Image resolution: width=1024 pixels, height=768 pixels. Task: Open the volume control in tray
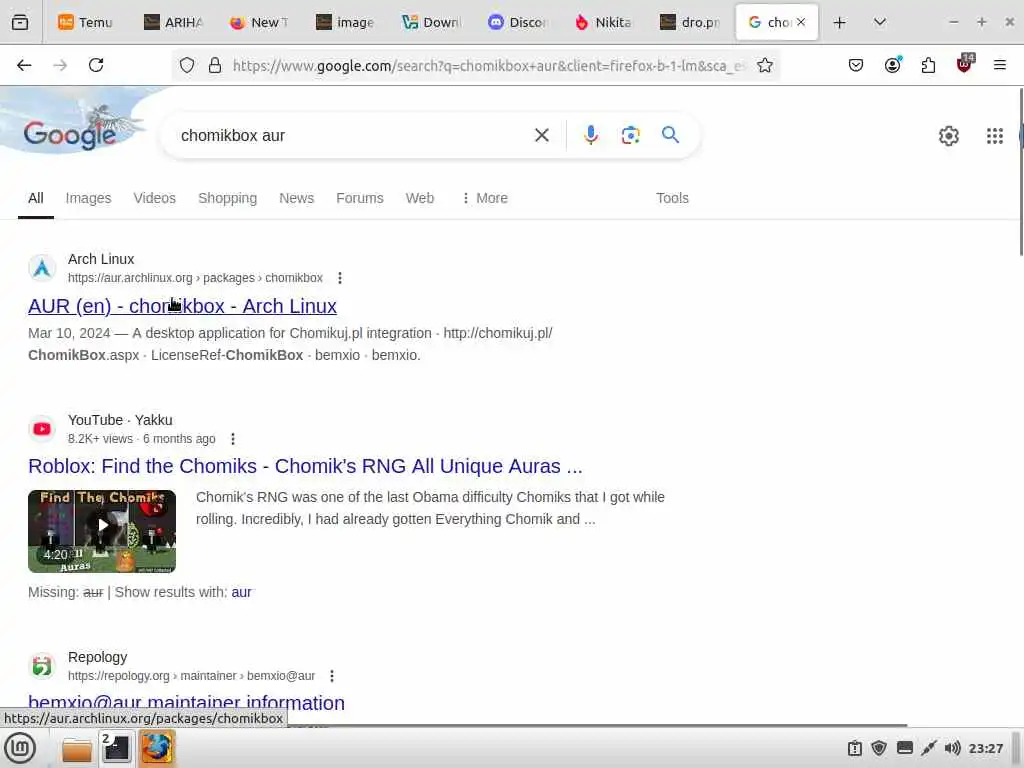point(952,748)
